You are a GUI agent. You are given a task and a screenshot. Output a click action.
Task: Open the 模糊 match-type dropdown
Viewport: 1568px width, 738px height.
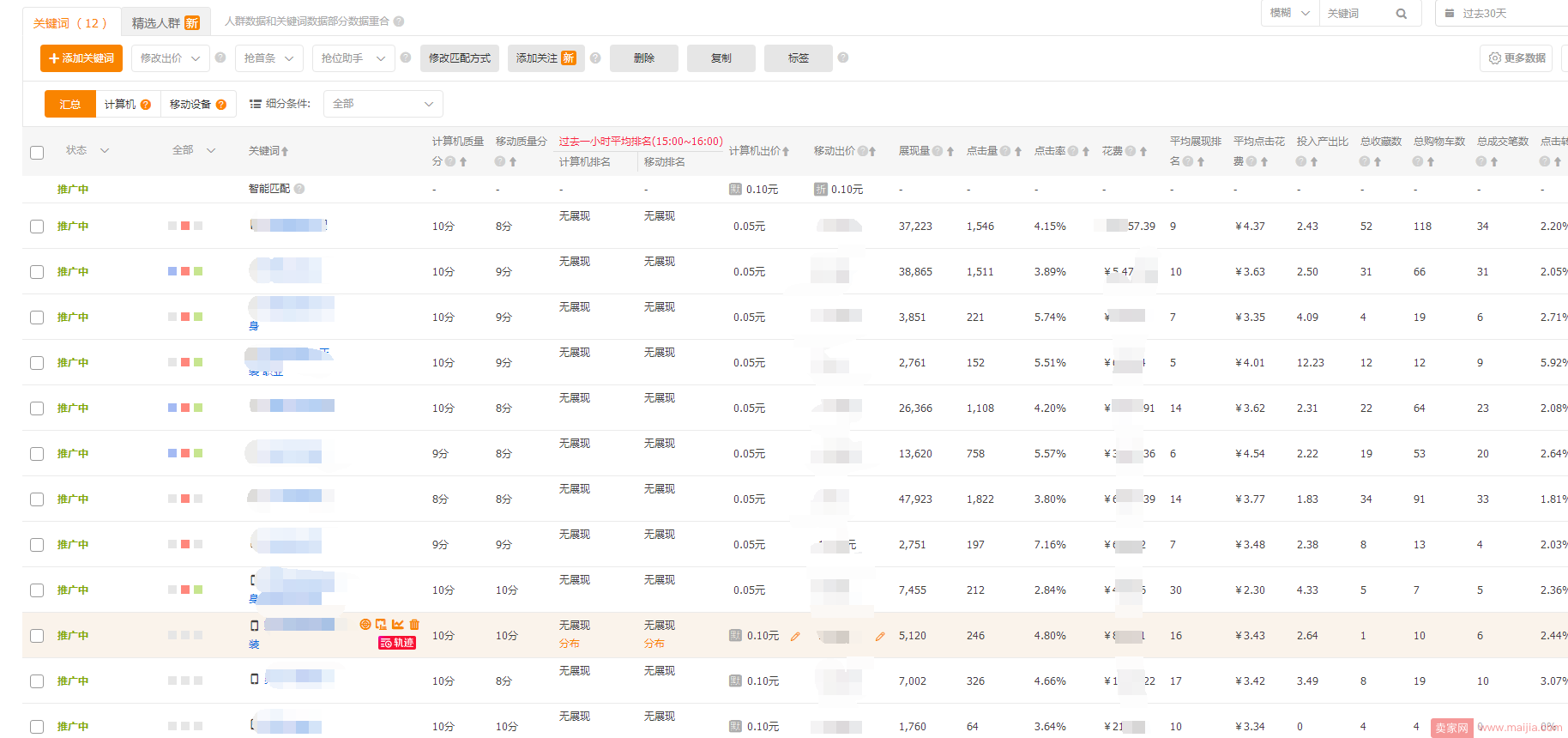(1290, 14)
